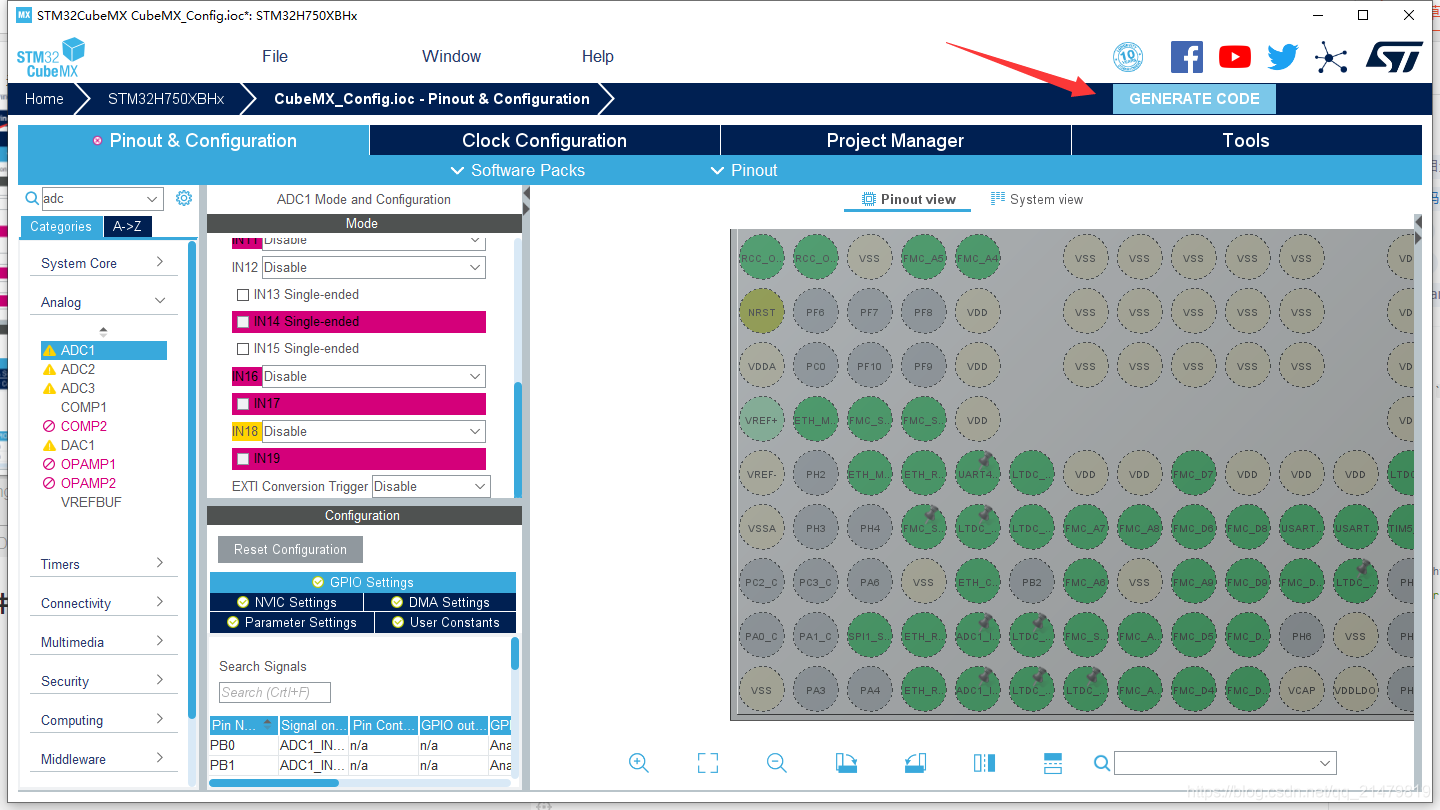Click the peripheral search magnifier icon
1440x810 pixels.
point(31,198)
